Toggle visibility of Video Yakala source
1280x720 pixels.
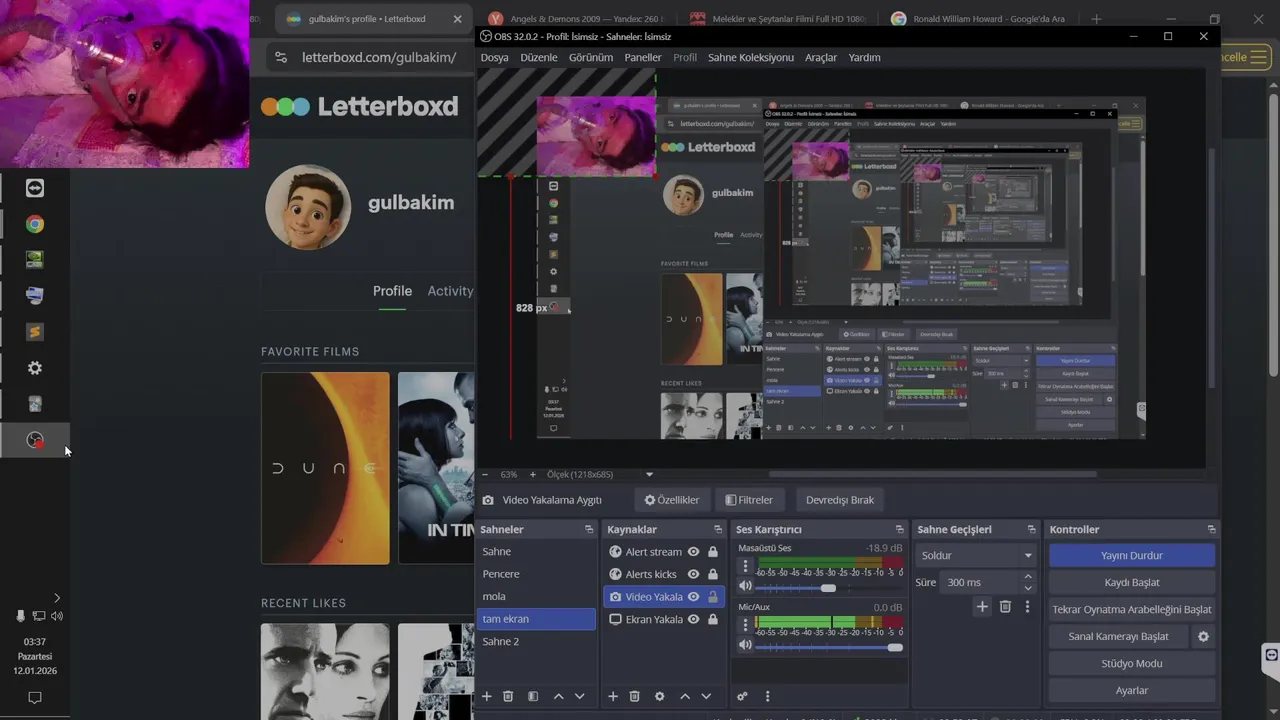click(x=693, y=597)
